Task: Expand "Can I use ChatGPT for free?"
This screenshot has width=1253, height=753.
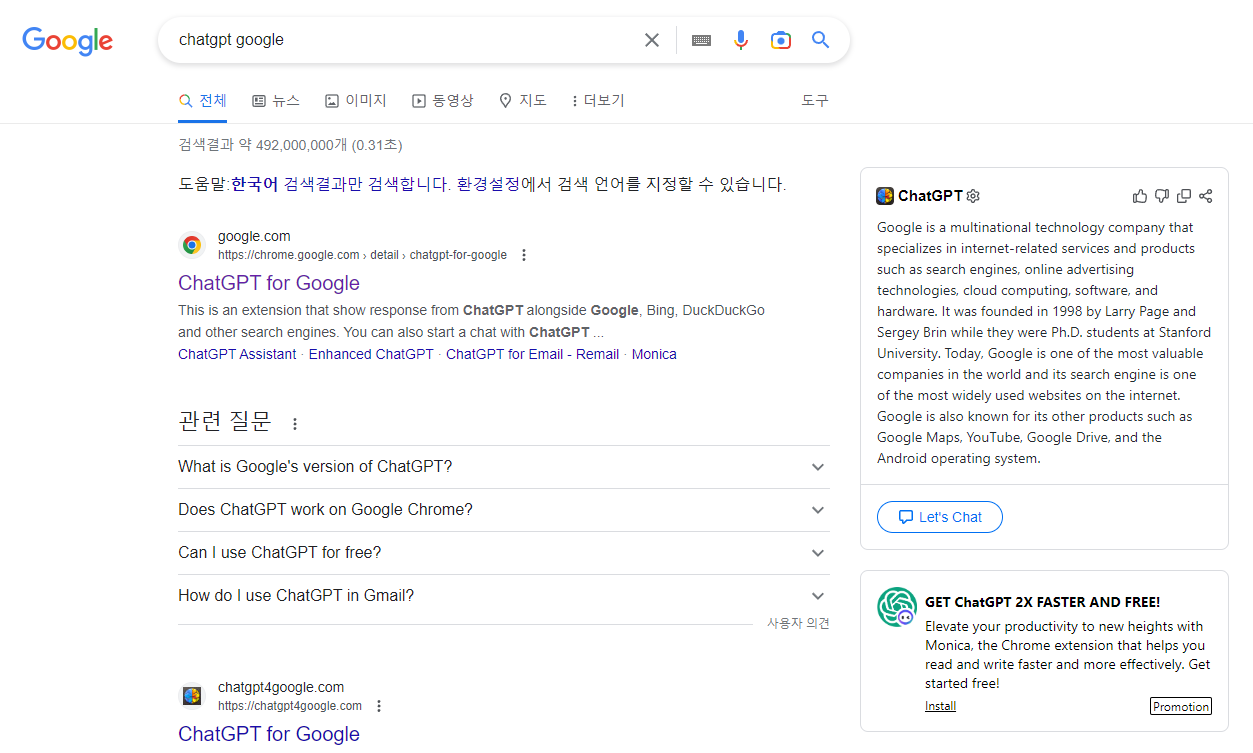Action: (503, 553)
